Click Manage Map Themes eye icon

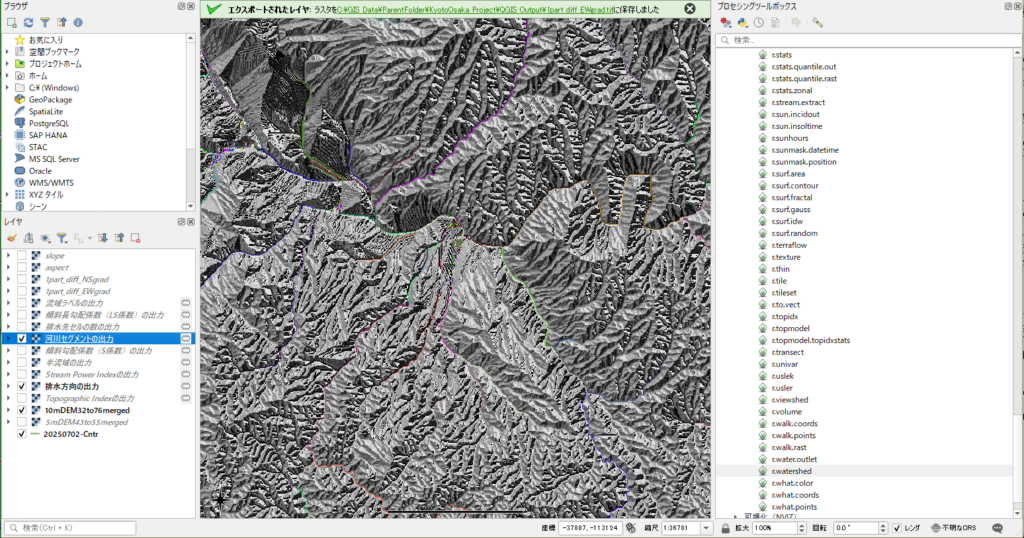click(45, 238)
